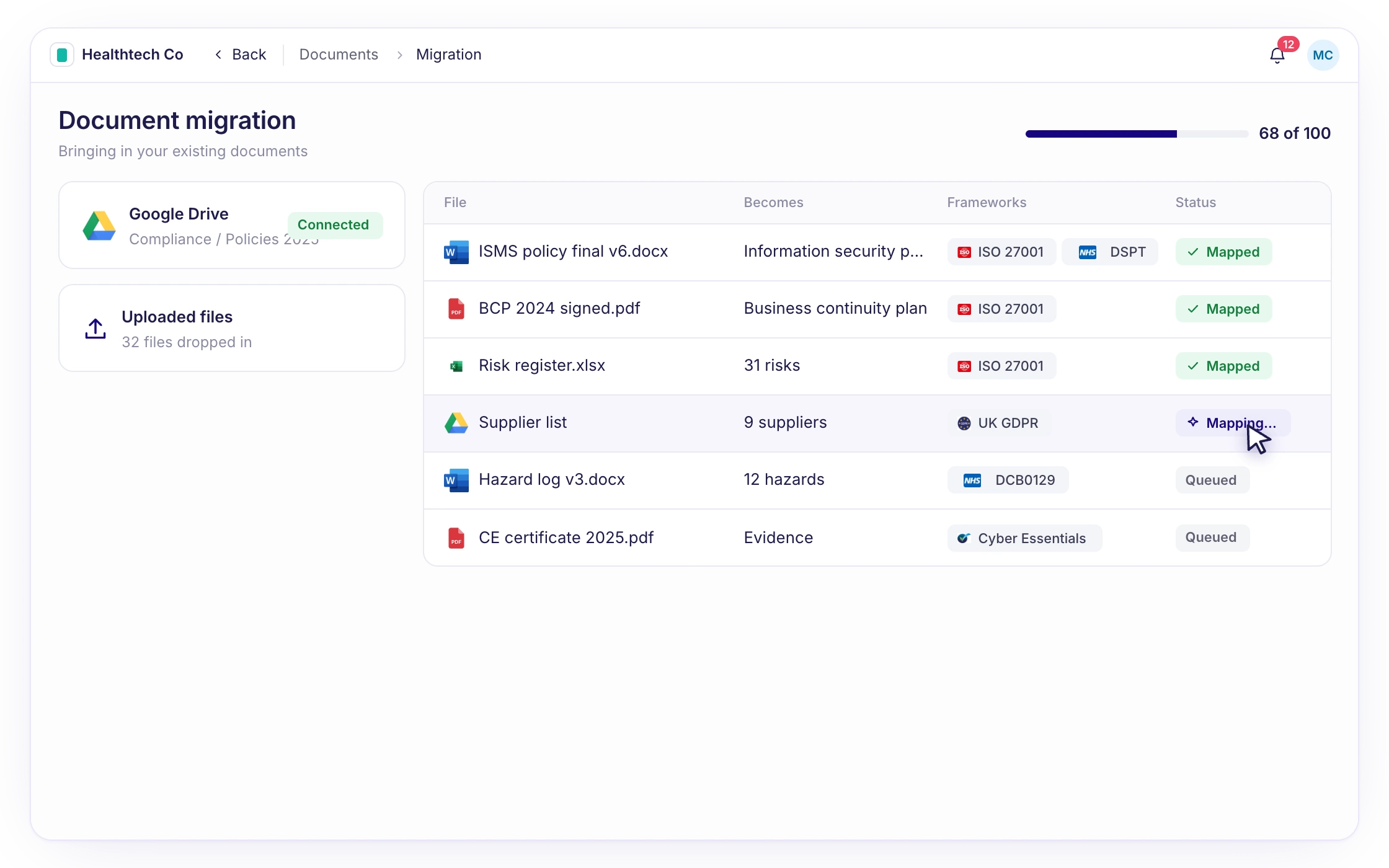Screen dimensions: 1389x868
Task: Click the Word icon for Hazard log
Action: click(x=456, y=480)
